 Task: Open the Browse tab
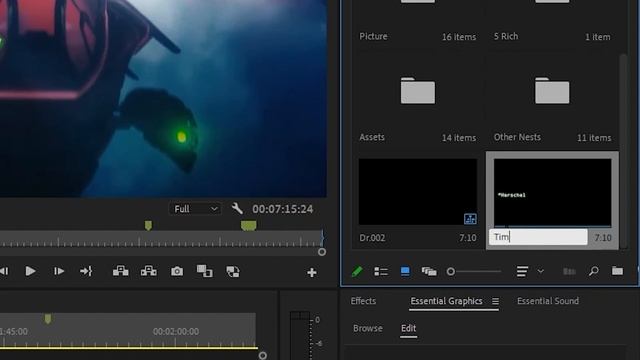368,328
